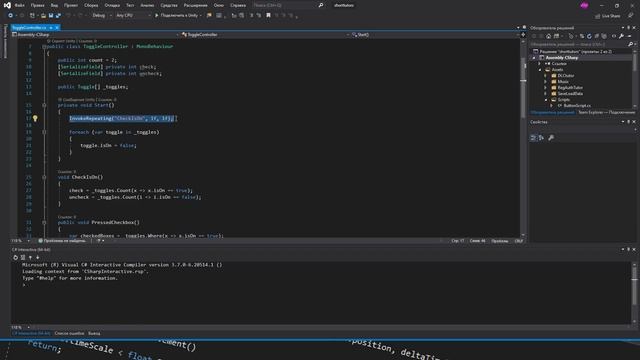This screenshot has width=640, height=360.
Task: Click the bookmark toolbar icon
Action: tap(268, 16)
